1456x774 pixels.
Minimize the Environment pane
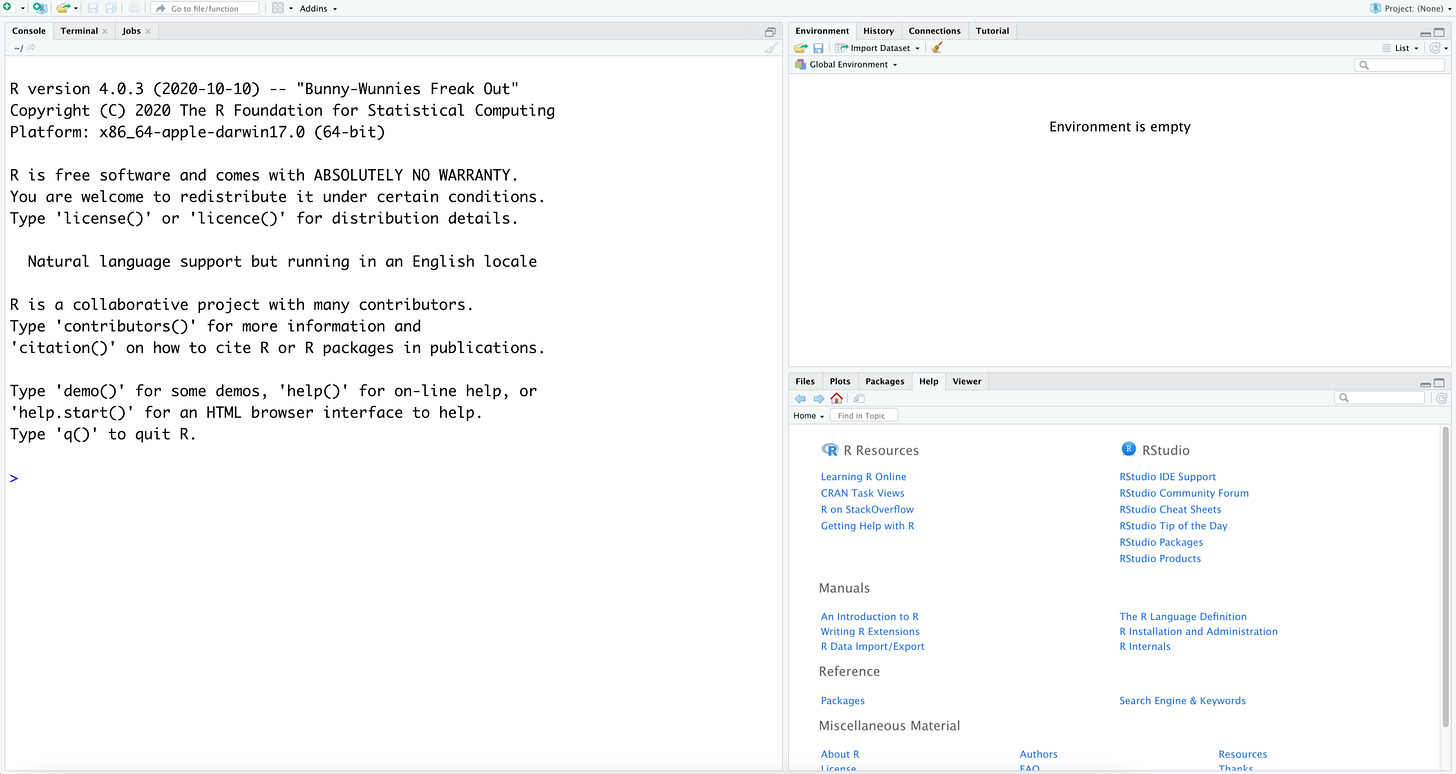click(1426, 33)
